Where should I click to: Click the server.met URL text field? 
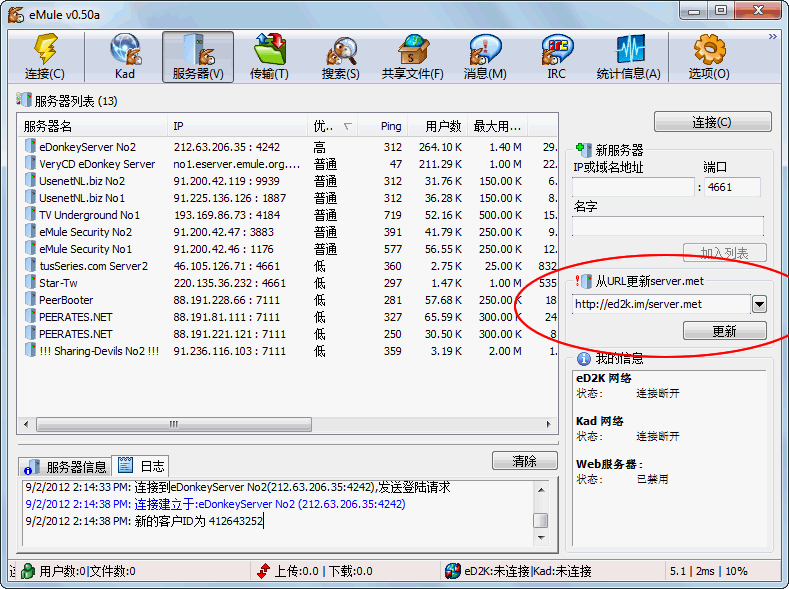(x=662, y=304)
